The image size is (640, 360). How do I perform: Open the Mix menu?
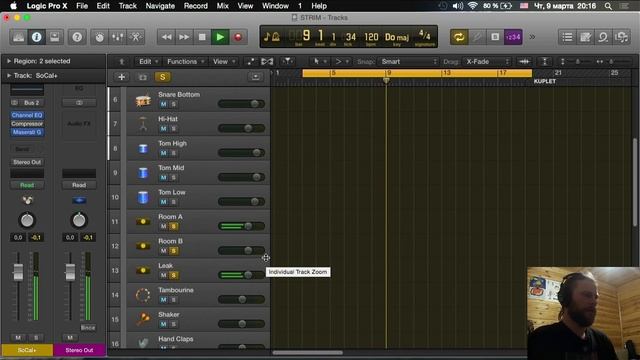222,6
